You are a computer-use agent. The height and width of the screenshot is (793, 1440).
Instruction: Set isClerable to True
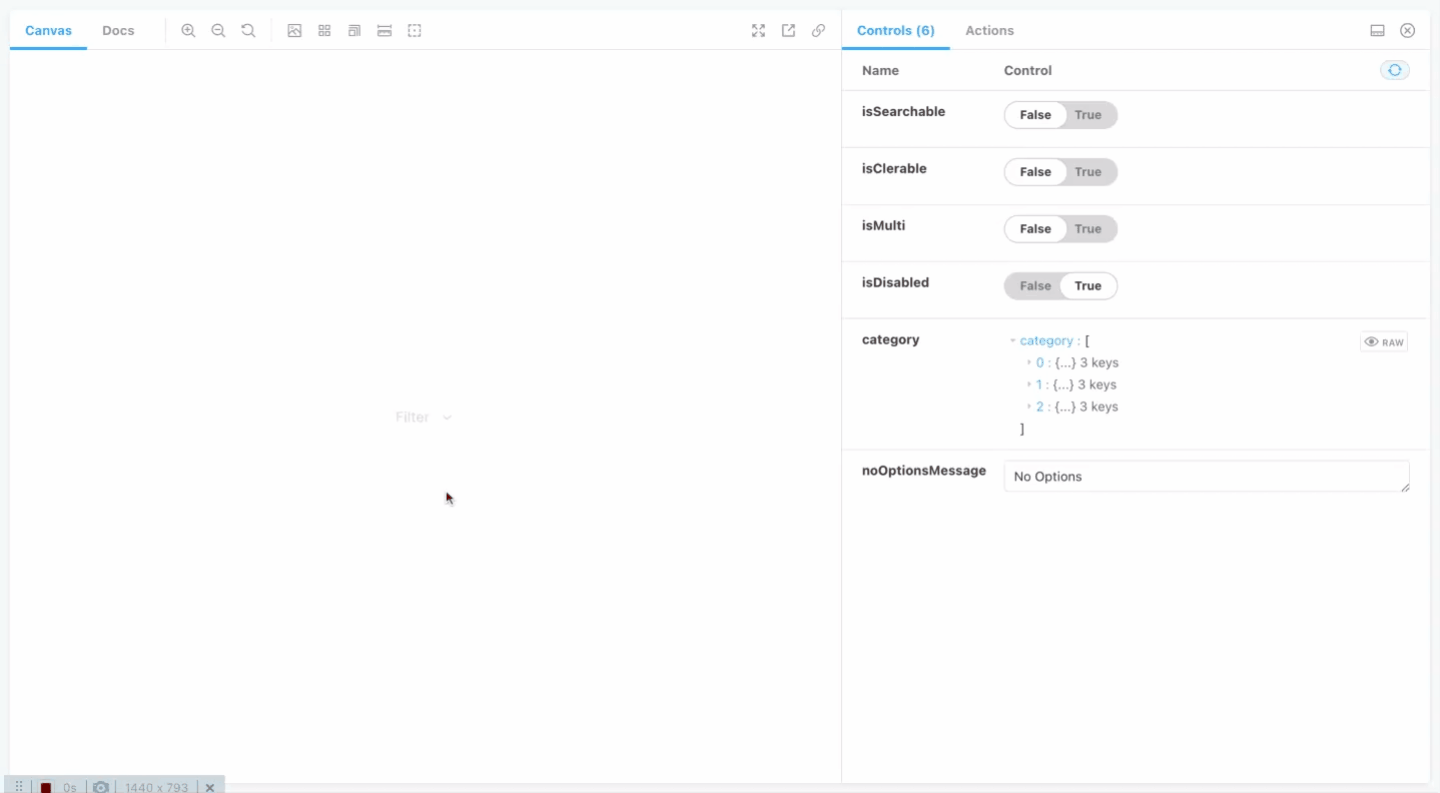coord(1088,172)
